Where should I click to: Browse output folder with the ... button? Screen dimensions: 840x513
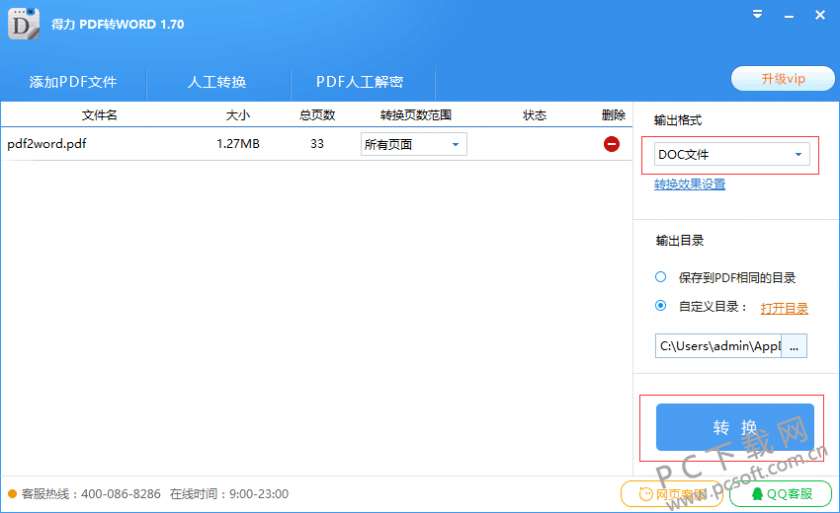pos(794,346)
